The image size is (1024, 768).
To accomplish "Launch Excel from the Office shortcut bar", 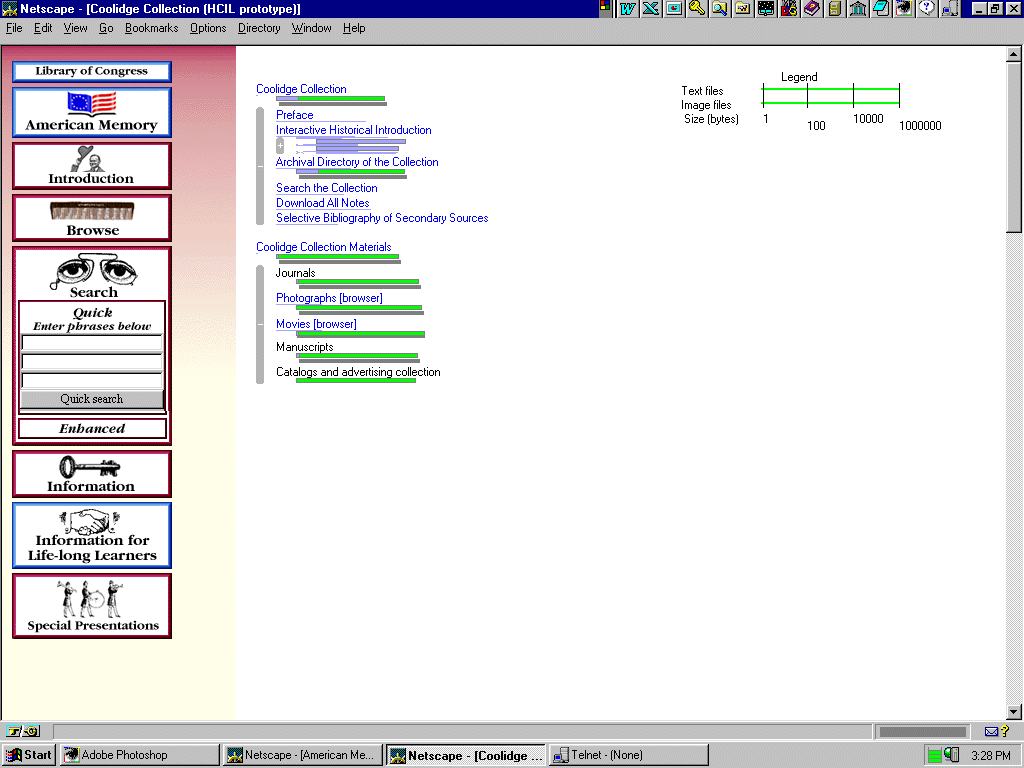I will point(651,8).
